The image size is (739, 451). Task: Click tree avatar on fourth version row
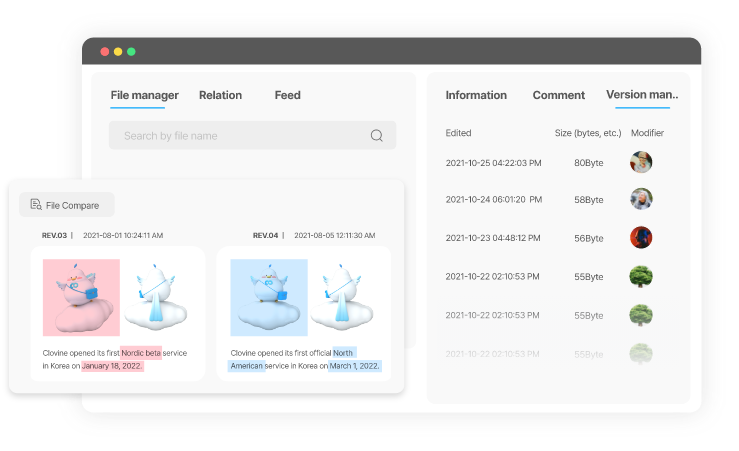click(641, 276)
